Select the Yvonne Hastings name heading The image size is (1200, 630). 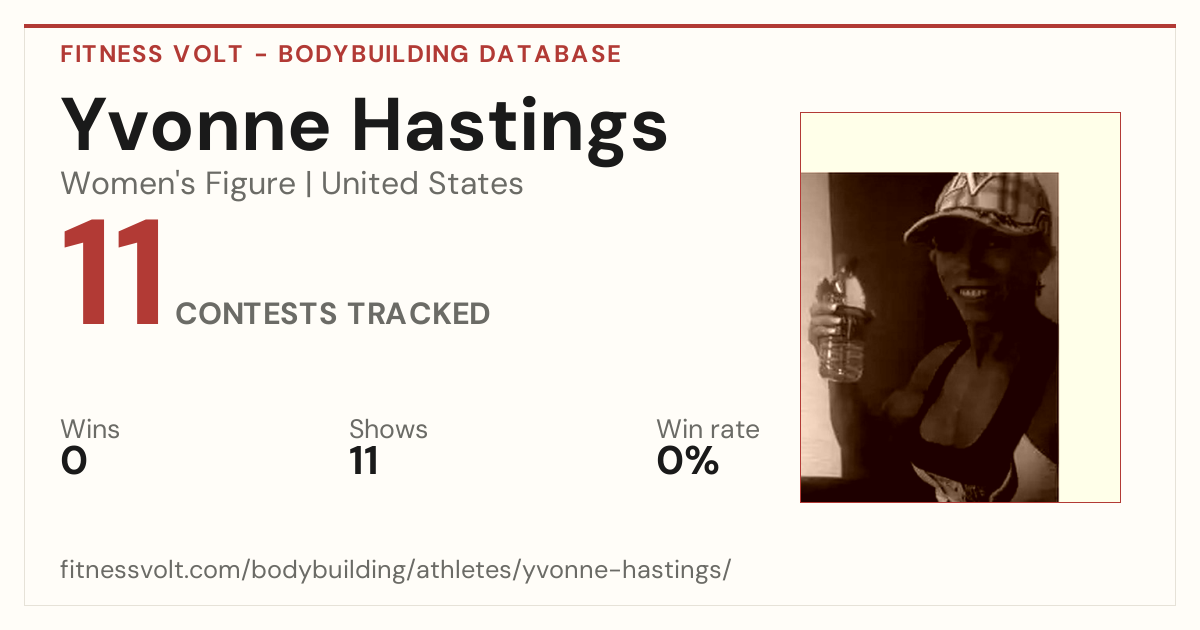[364, 124]
